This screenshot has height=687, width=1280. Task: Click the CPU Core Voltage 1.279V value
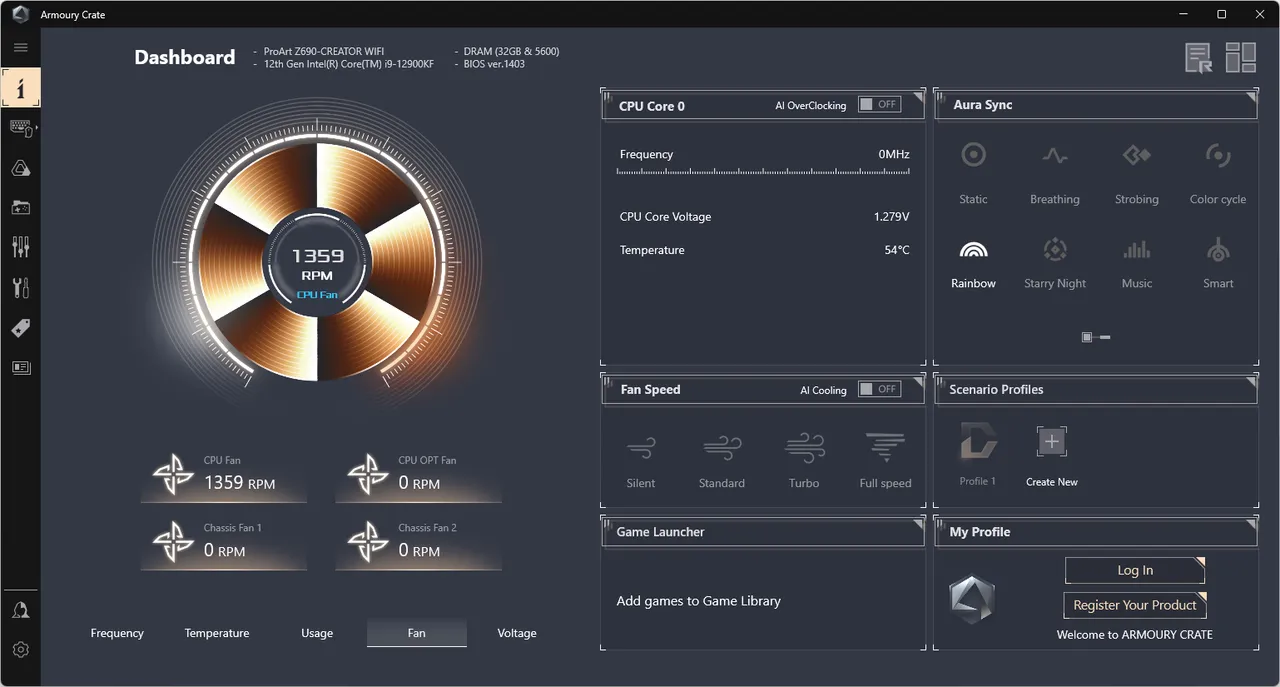click(892, 217)
